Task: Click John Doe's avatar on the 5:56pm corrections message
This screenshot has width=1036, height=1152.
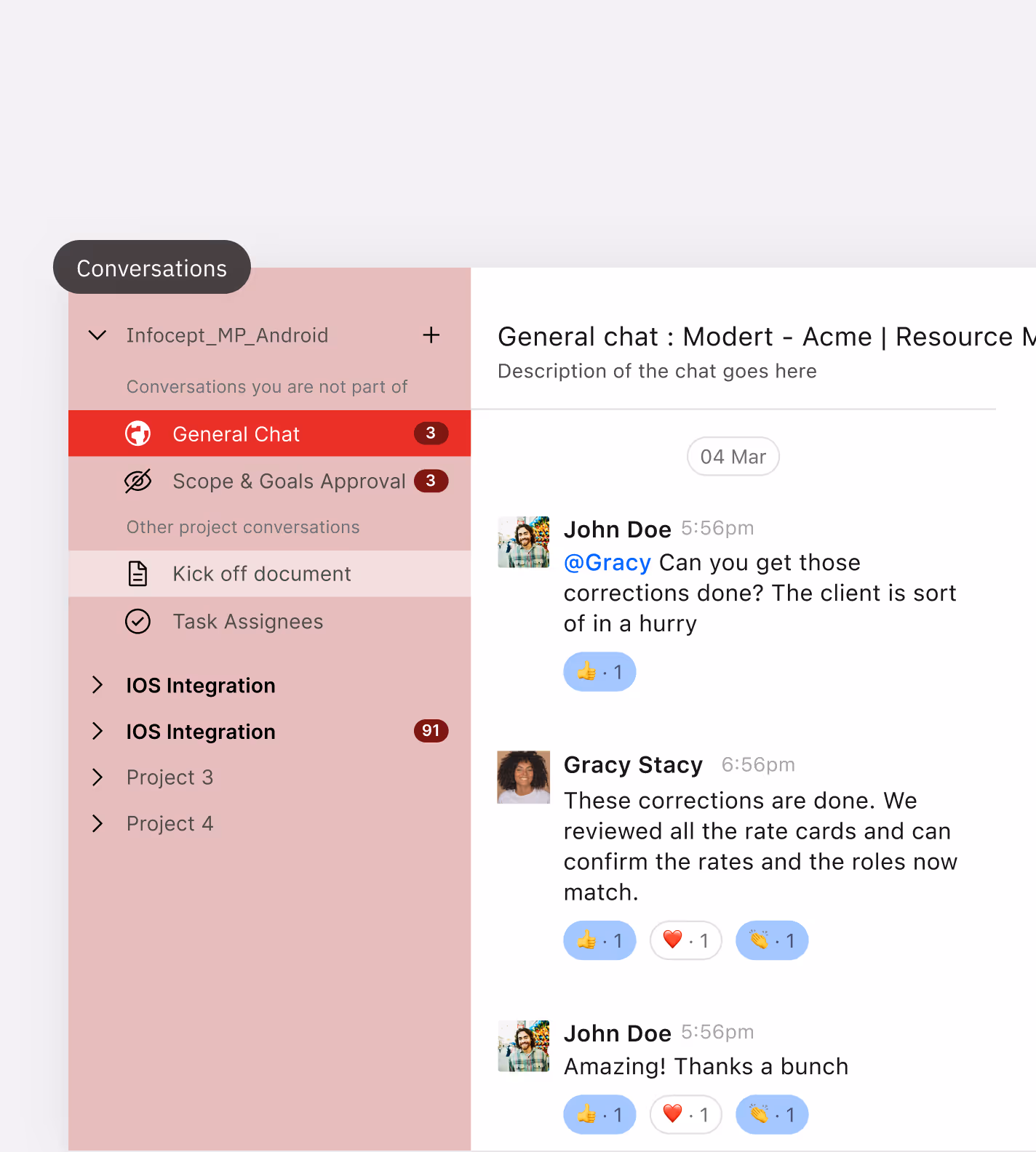Action: click(x=523, y=543)
